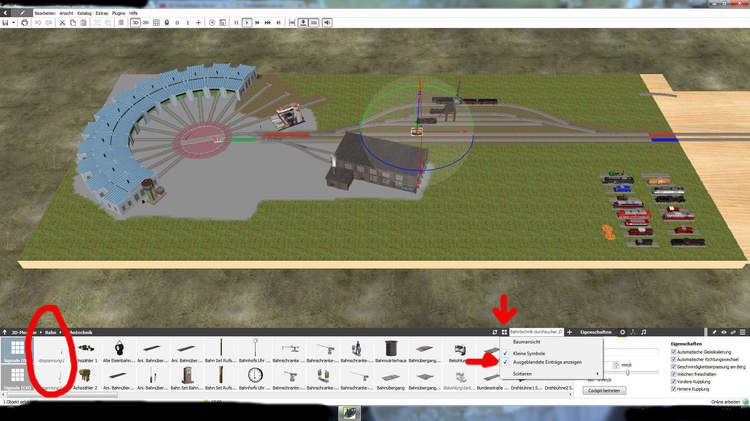Toggle the sound speaker icon
Image resolution: width=750 pixels, height=421 pixels.
(x=327, y=22)
